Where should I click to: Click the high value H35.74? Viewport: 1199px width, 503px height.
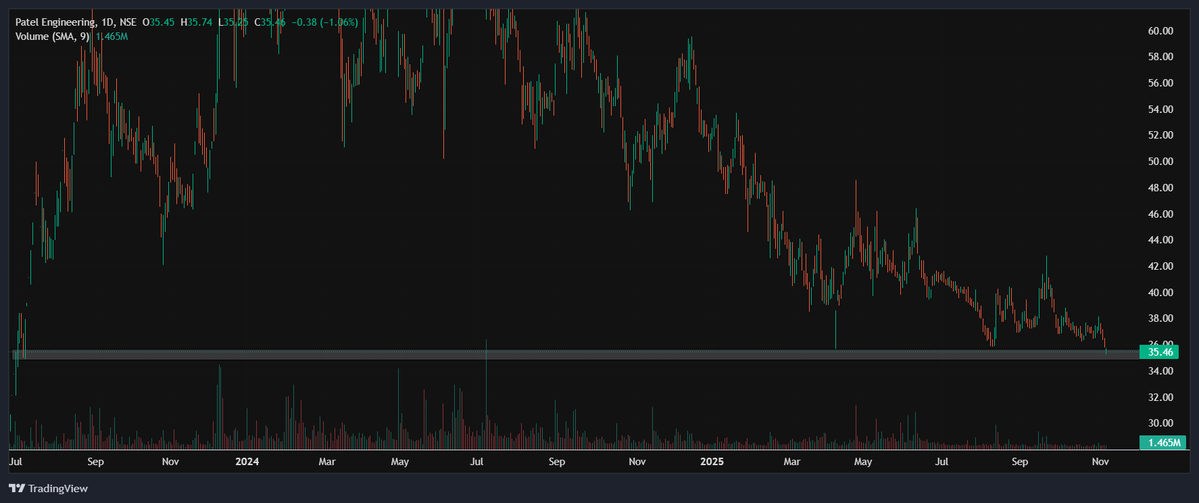tap(195, 23)
